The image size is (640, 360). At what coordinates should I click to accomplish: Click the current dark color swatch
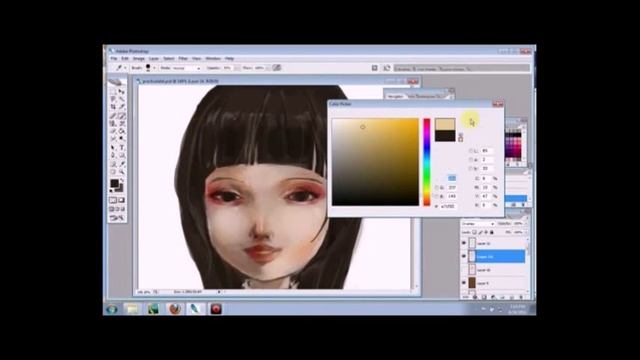[x=445, y=136]
